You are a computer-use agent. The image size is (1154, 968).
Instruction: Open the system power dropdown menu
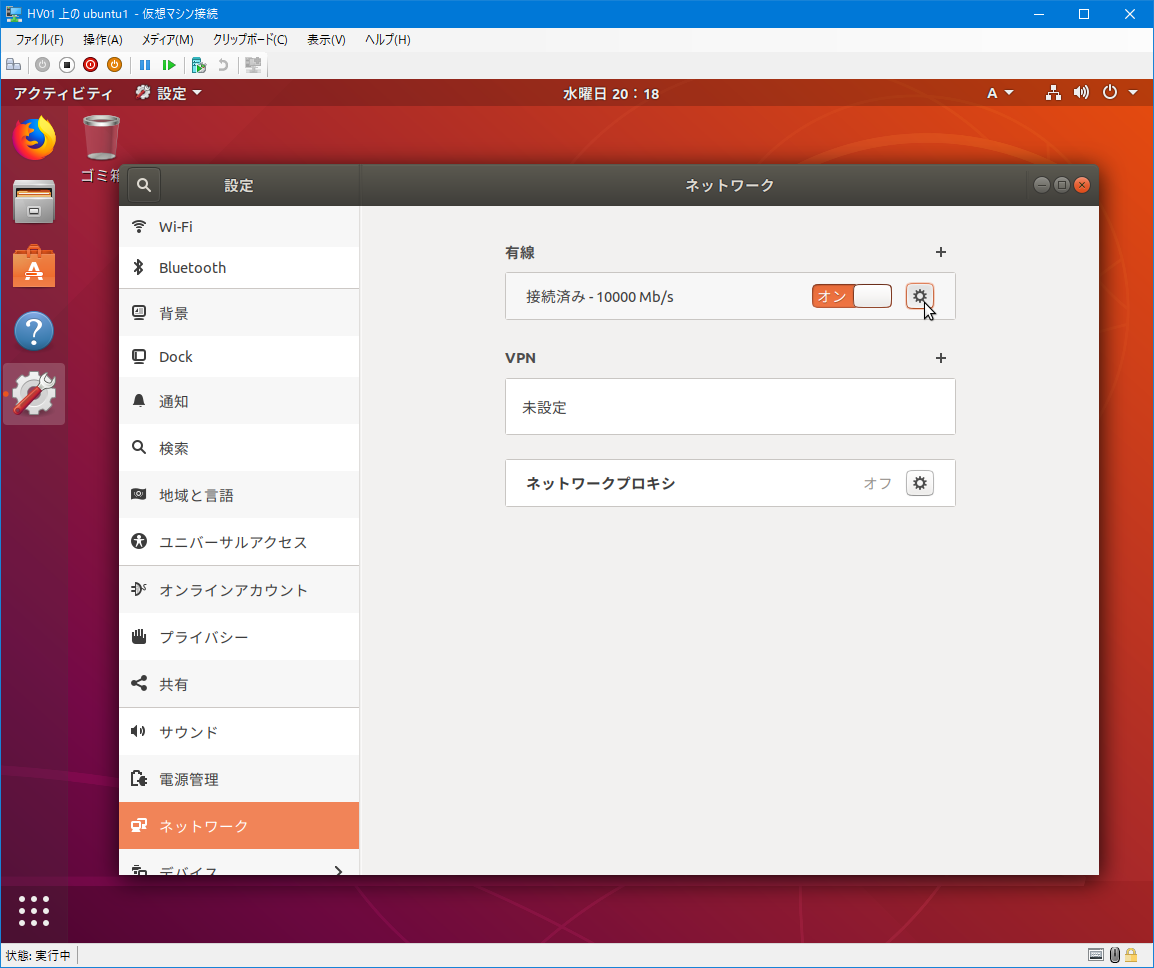click(1110, 92)
